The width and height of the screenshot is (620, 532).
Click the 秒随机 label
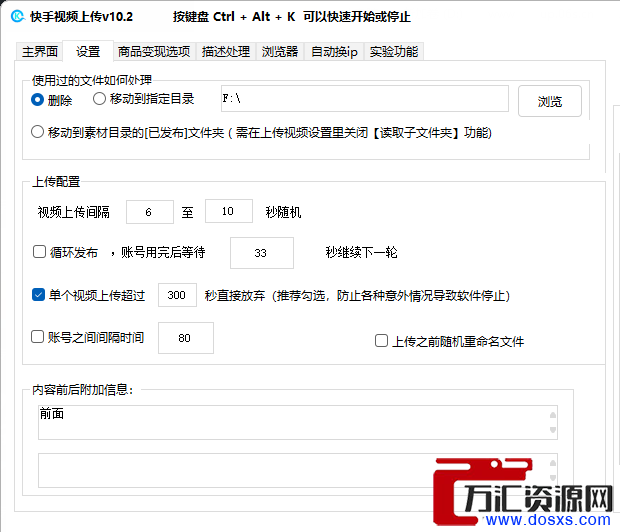click(x=283, y=212)
